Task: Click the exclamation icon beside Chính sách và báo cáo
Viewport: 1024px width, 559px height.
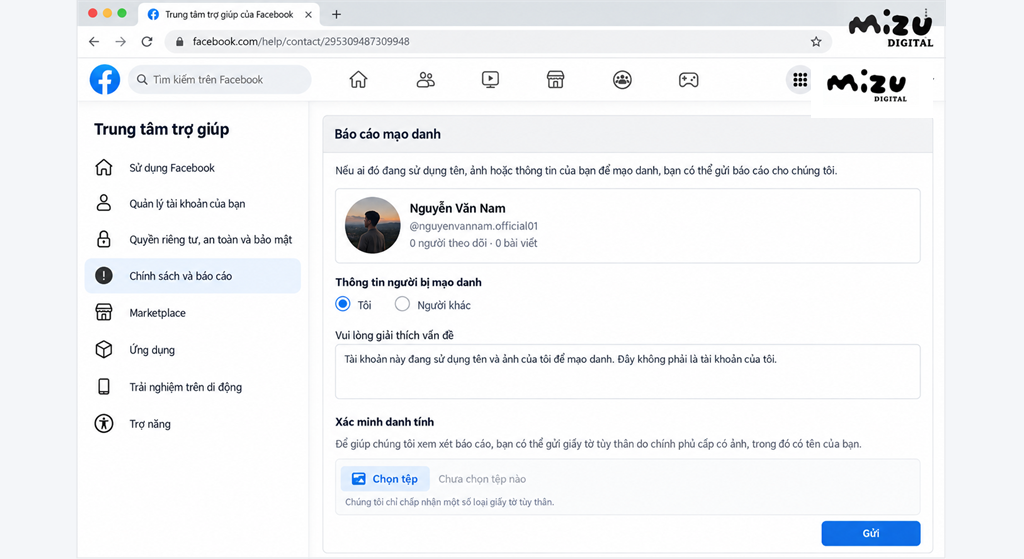Action: point(104,276)
